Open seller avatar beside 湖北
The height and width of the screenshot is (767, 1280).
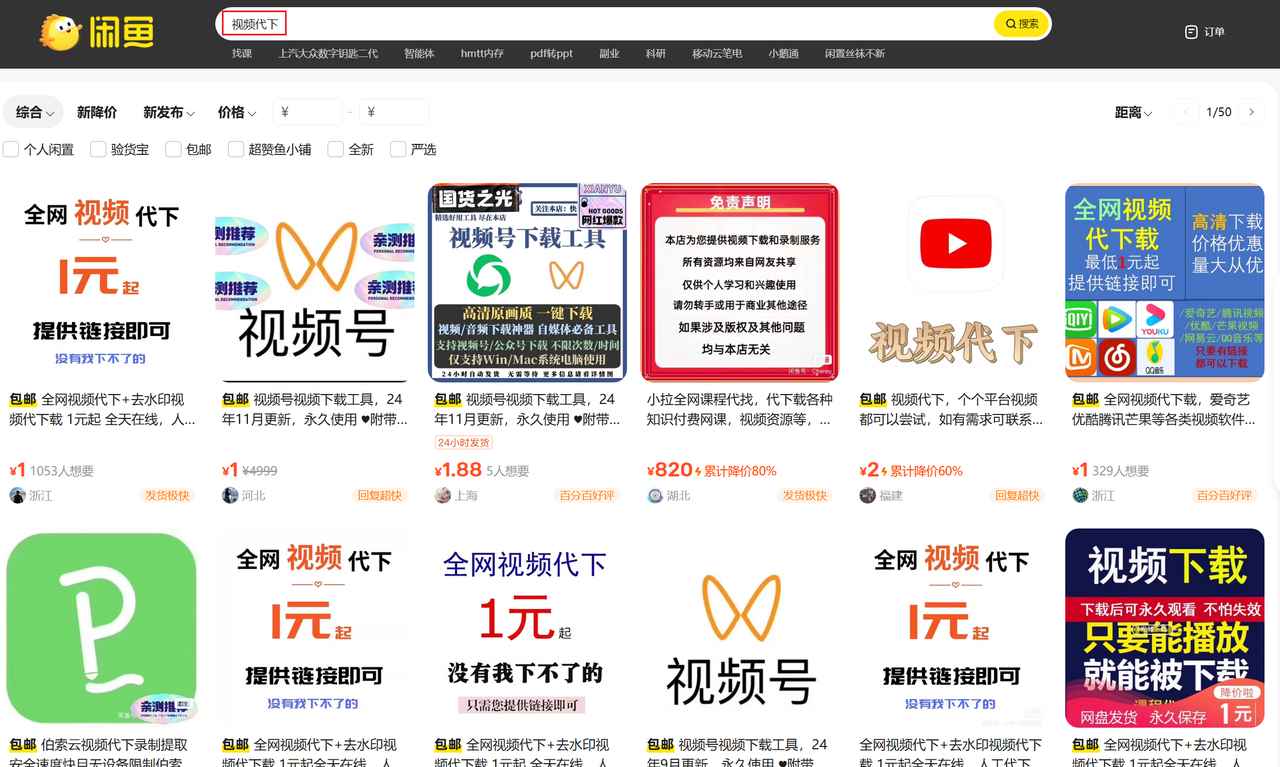[x=655, y=495]
